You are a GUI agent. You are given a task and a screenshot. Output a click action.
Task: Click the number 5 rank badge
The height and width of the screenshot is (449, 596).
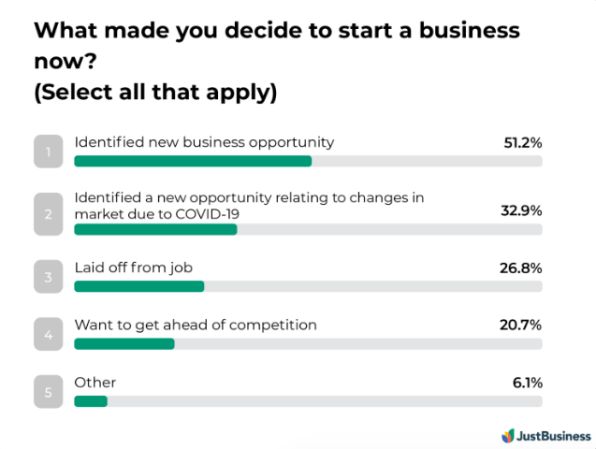coord(48,392)
